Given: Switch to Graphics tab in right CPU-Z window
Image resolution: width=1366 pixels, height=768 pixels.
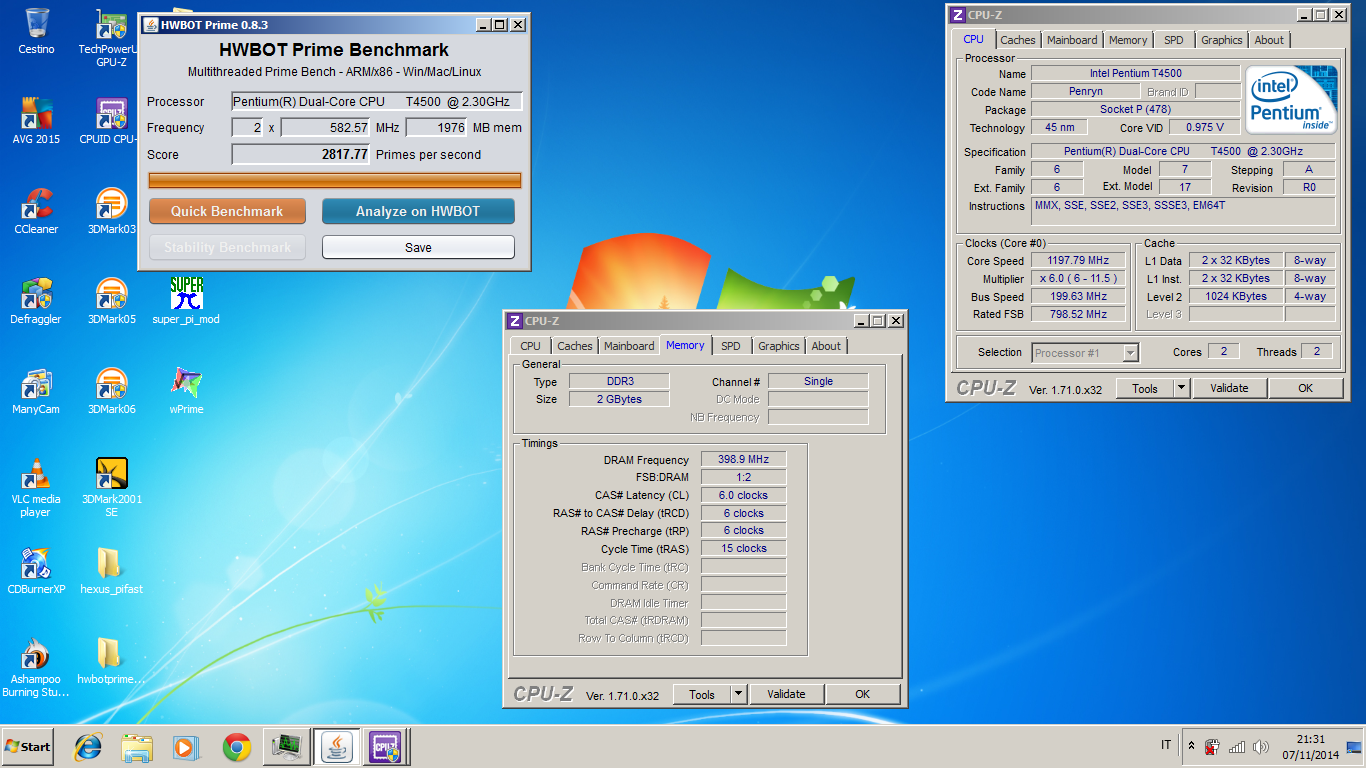Looking at the screenshot, I should 1222,40.
